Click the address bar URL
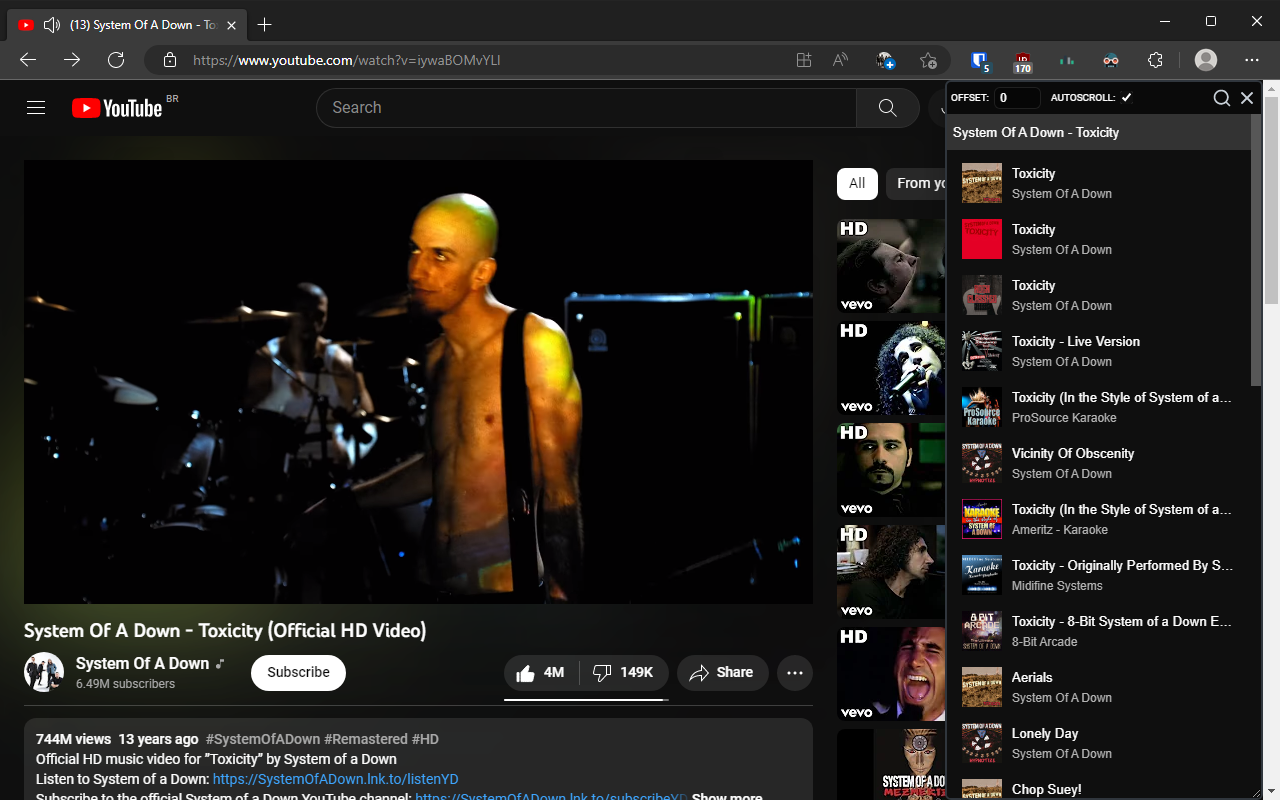 coord(346,60)
